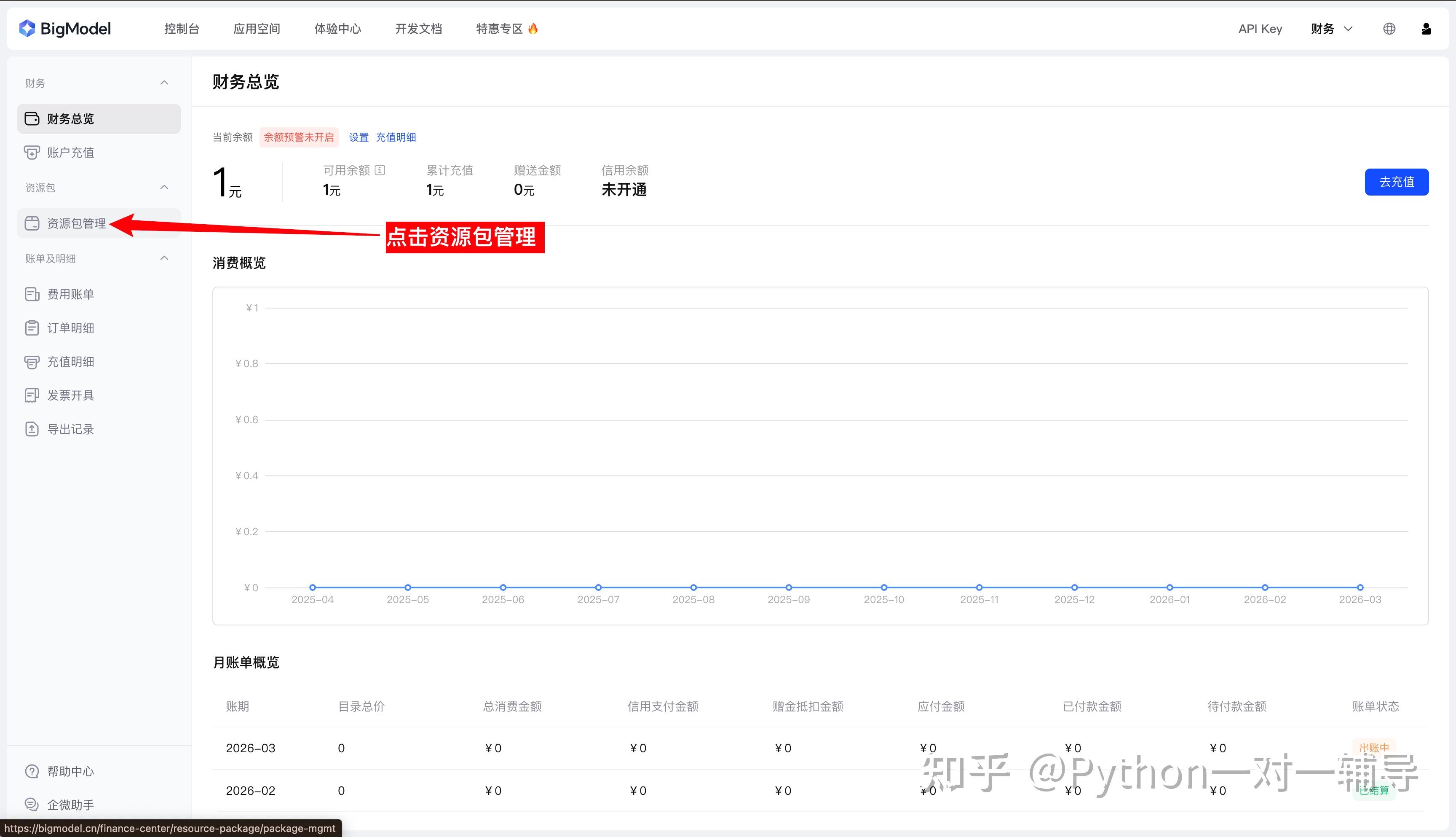Click the 设置 link for the balance alert
1456x837 pixels.
pyautogui.click(x=359, y=137)
